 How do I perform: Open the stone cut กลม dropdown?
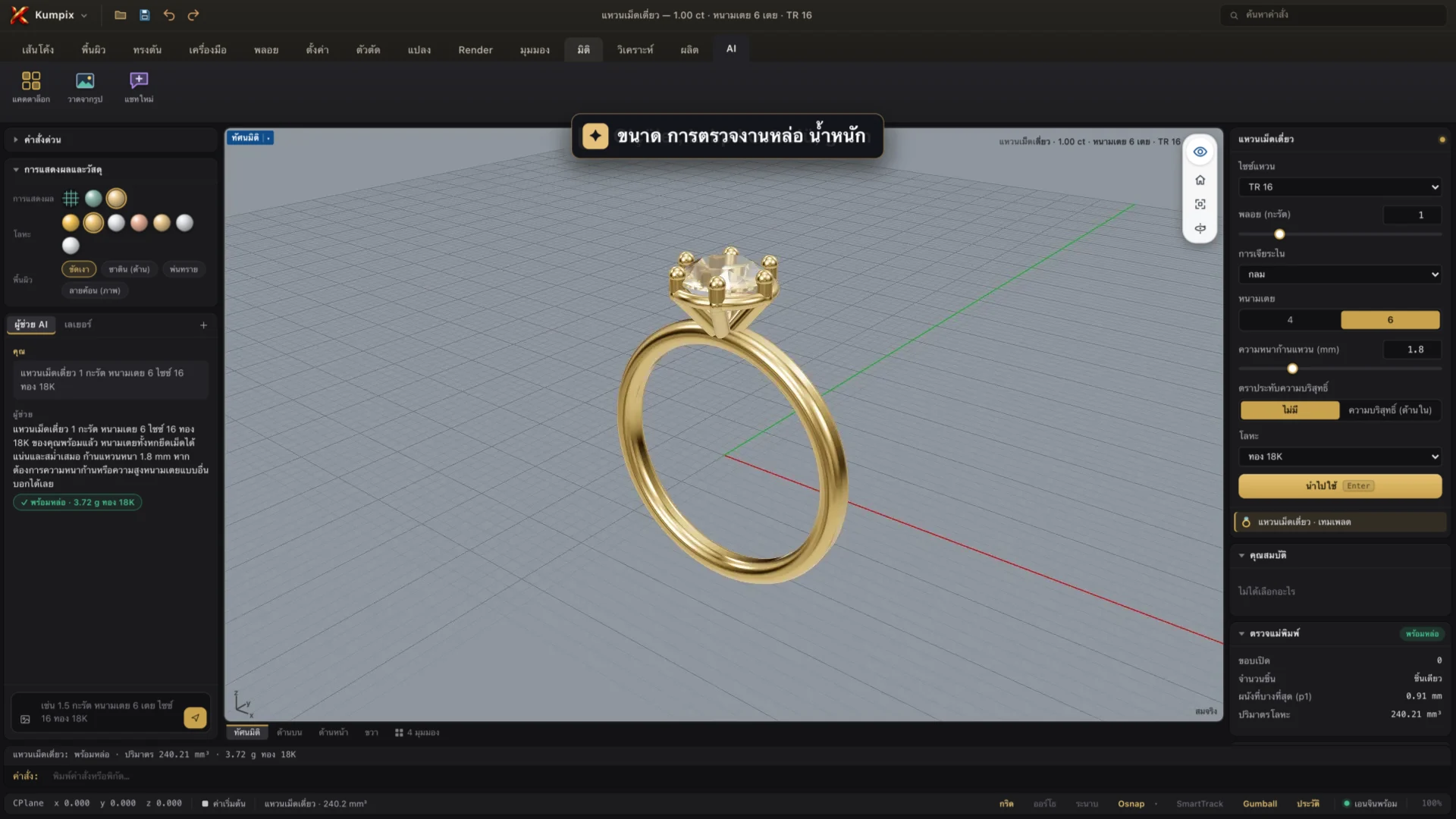click(1340, 275)
